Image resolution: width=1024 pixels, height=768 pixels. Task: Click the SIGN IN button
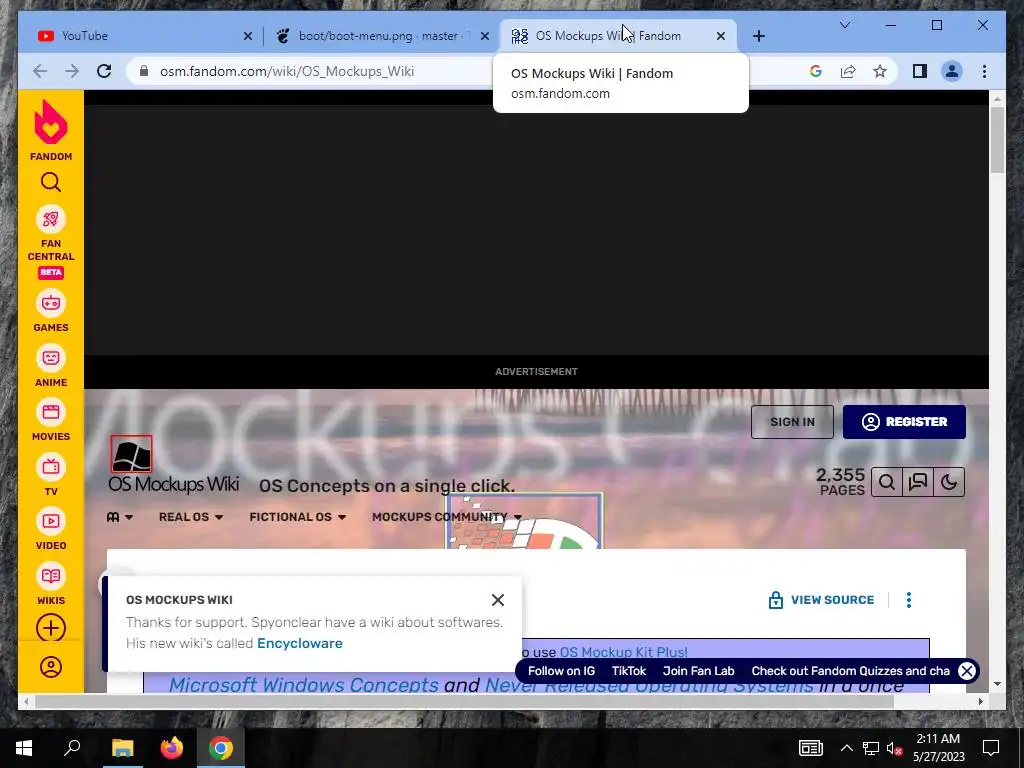[x=792, y=422]
